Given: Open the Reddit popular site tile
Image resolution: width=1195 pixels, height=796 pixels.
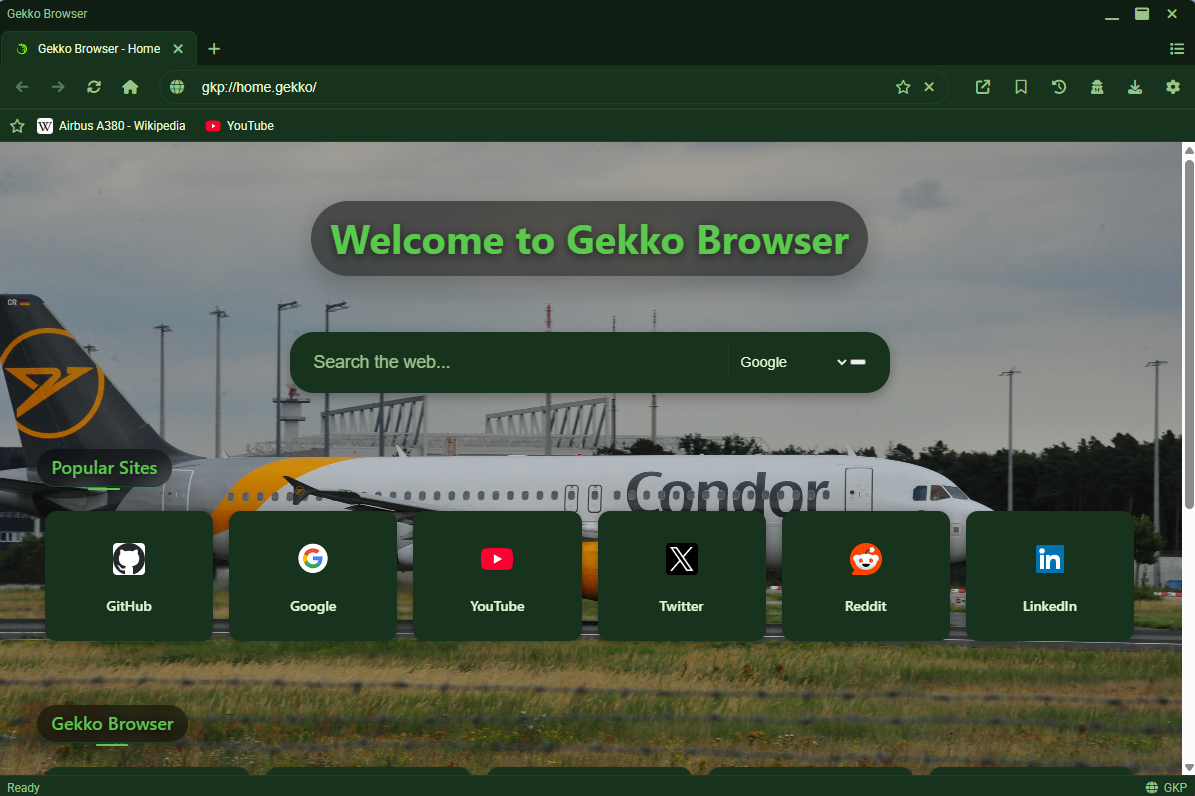Looking at the screenshot, I should (866, 576).
